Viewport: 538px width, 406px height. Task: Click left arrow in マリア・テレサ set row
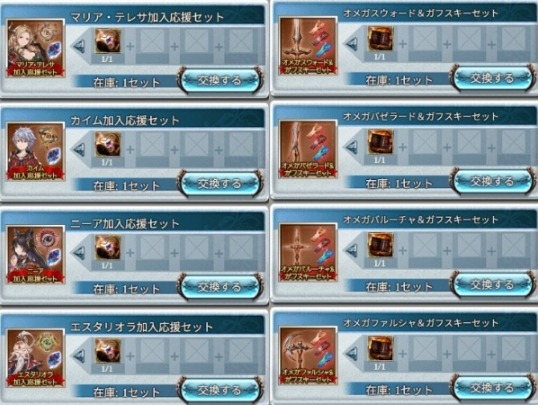click(79, 46)
